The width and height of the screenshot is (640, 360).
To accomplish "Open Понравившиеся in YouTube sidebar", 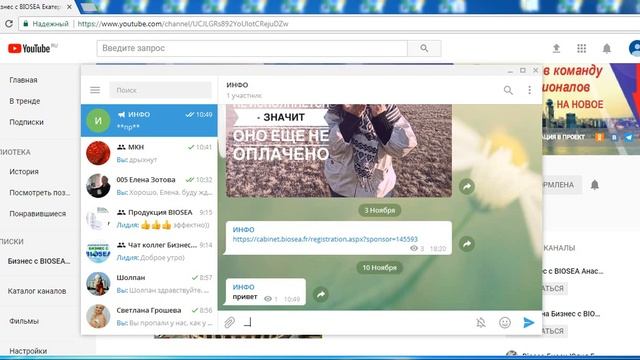I will (x=38, y=213).
